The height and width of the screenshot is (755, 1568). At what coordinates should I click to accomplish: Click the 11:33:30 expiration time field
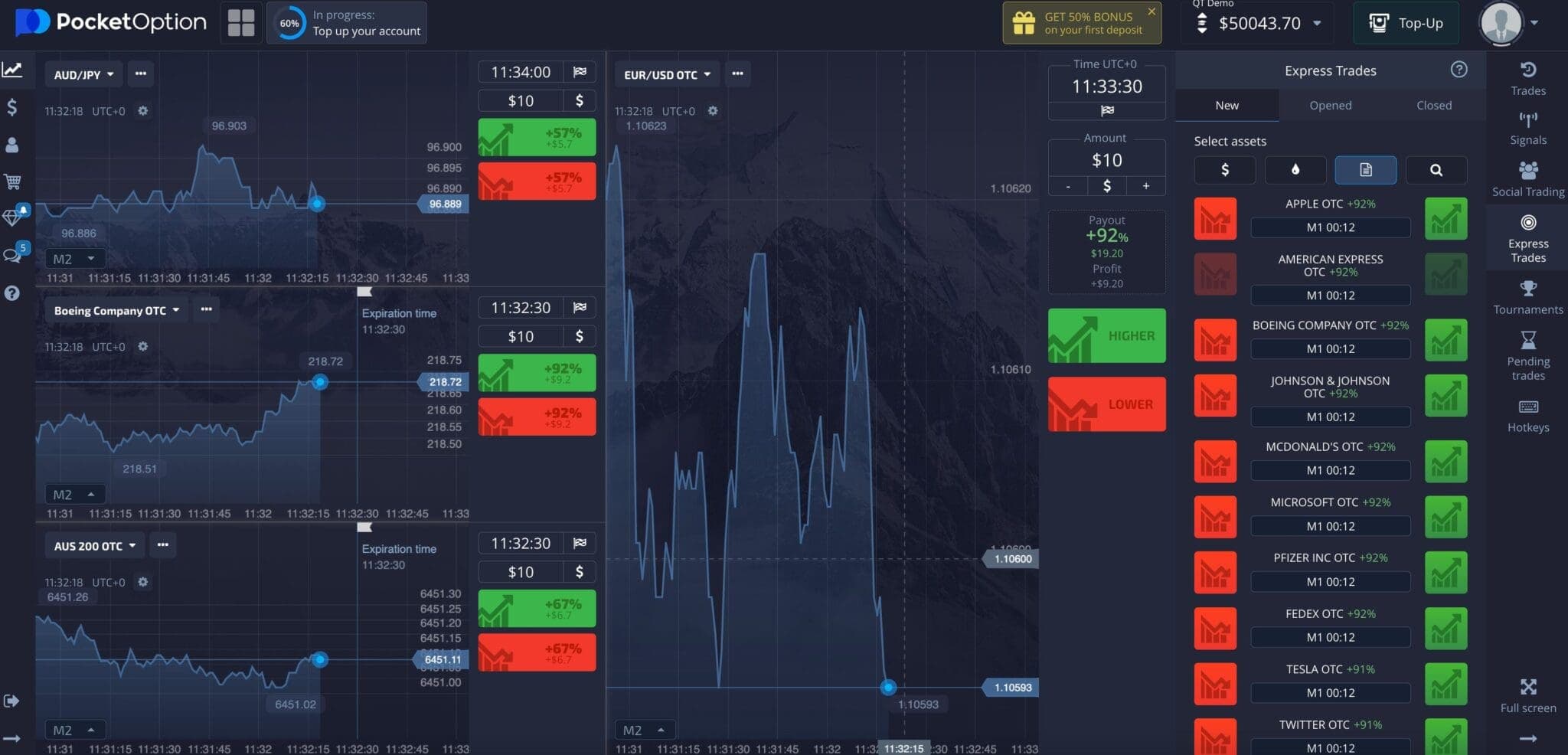[1106, 87]
